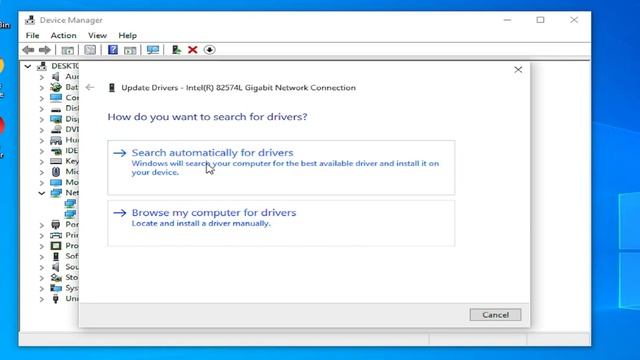640x360 pixels.
Task: Click the Keyboards category icon
Action: click(x=56, y=161)
